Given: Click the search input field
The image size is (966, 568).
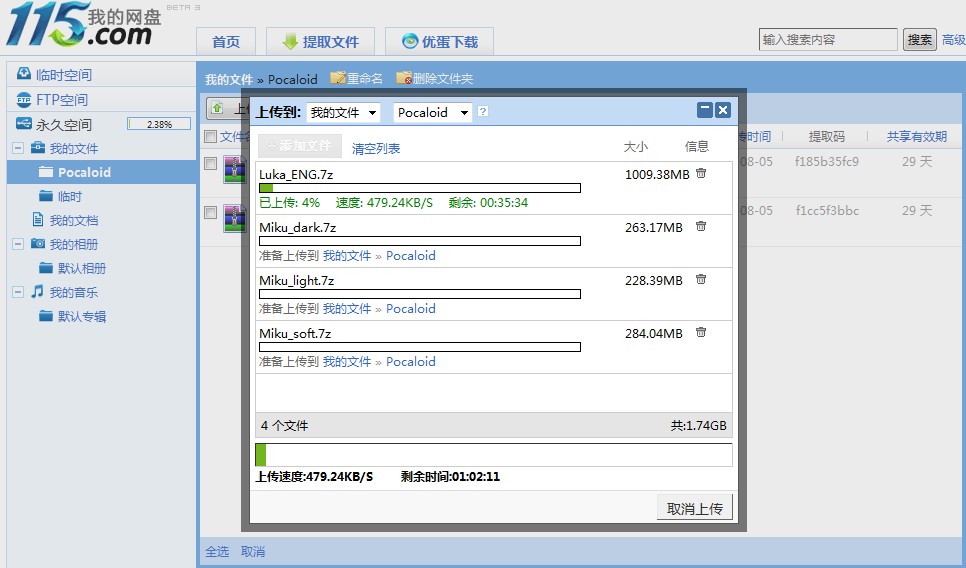Looking at the screenshot, I should pyautogui.click(x=827, y=39).
